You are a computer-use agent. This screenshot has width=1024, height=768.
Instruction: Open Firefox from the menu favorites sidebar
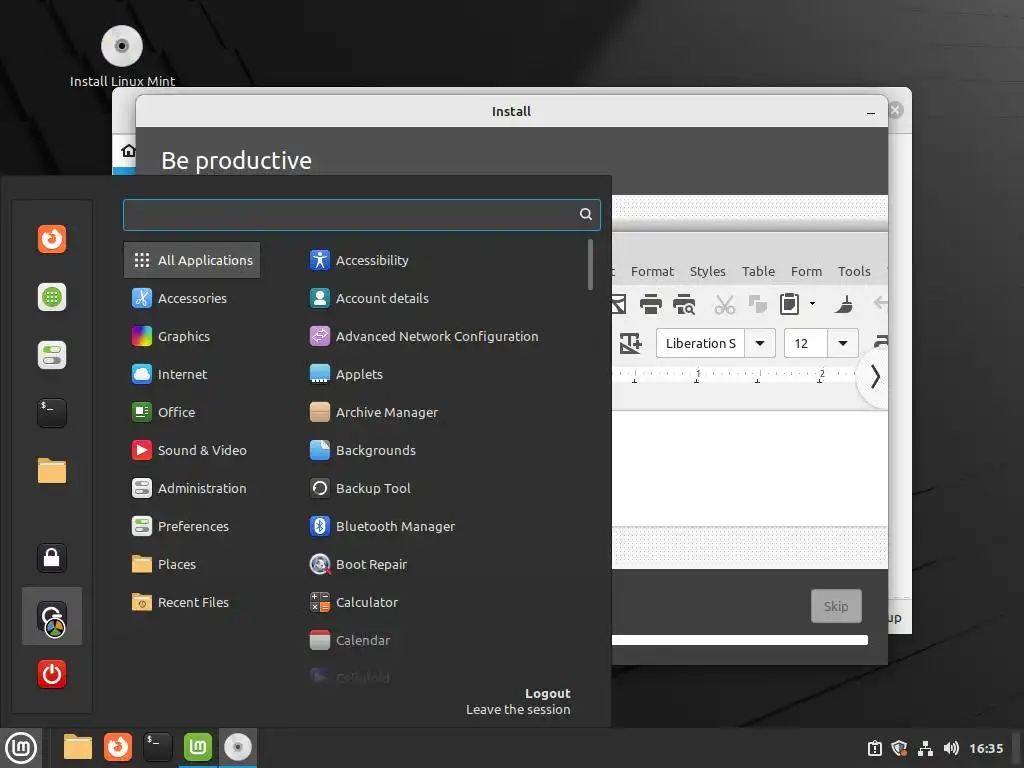pyautogui.click(x=52, y=238)
